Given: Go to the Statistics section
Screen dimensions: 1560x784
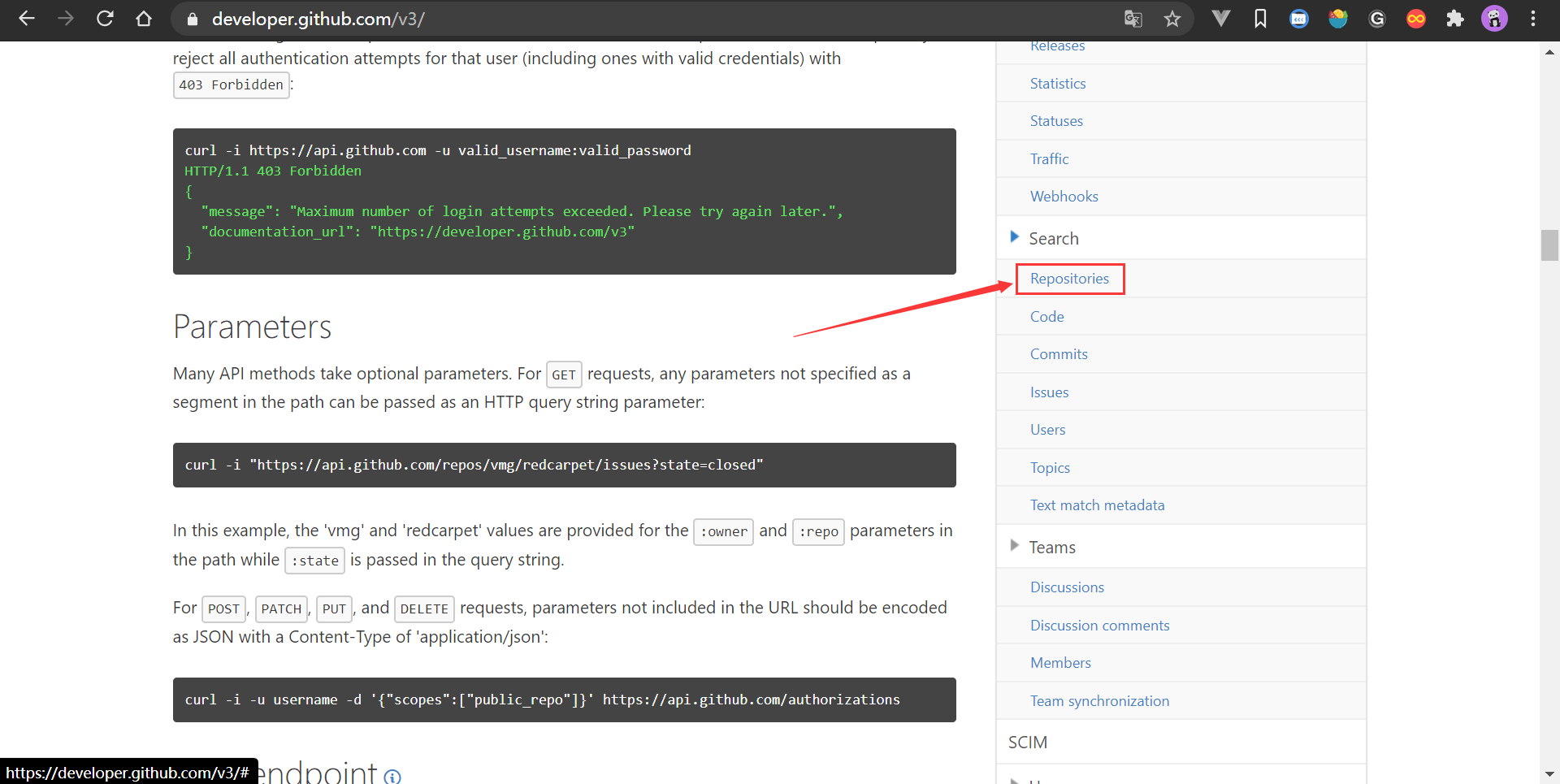Looking at the screenshot, I should [1057, 83].
